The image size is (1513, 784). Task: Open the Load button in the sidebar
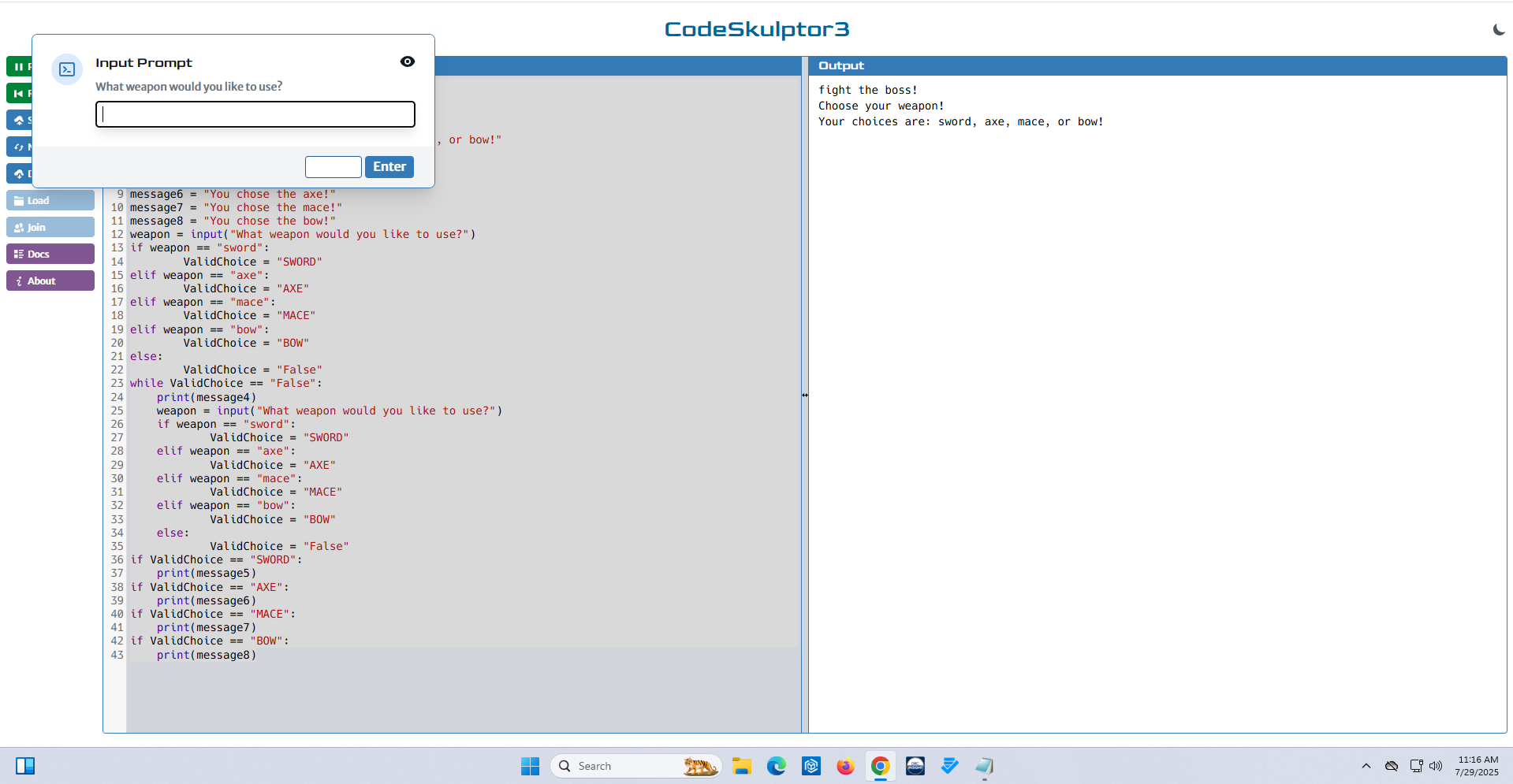50,201
